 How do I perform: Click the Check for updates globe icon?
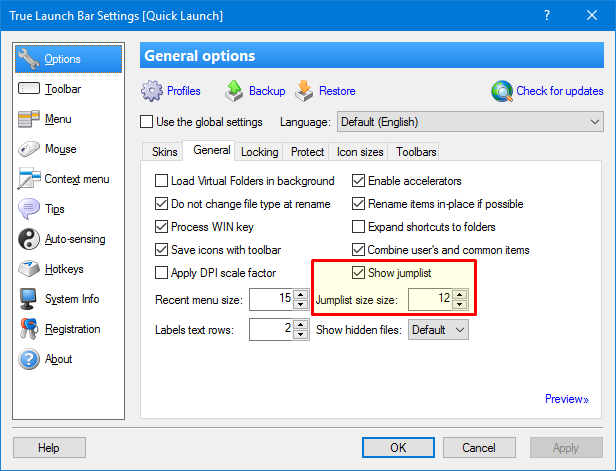click(502, 91)
